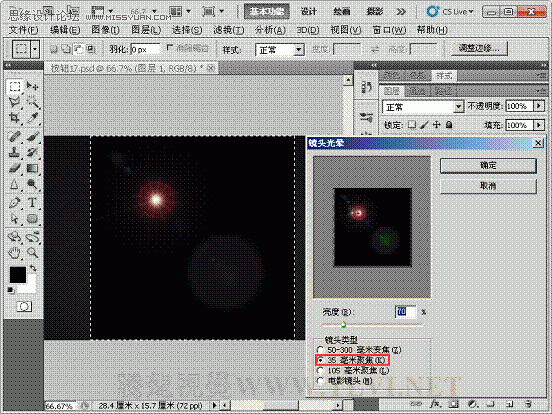Toggle lock transparent pixels
The height and width of the screenshot is (414, 552).
click(x=412, y=125)
